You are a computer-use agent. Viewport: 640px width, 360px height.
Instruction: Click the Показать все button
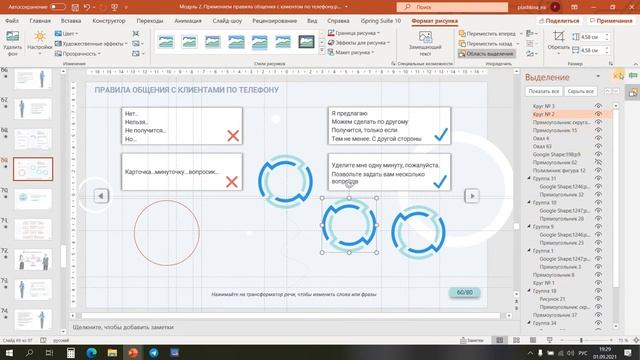544,91
